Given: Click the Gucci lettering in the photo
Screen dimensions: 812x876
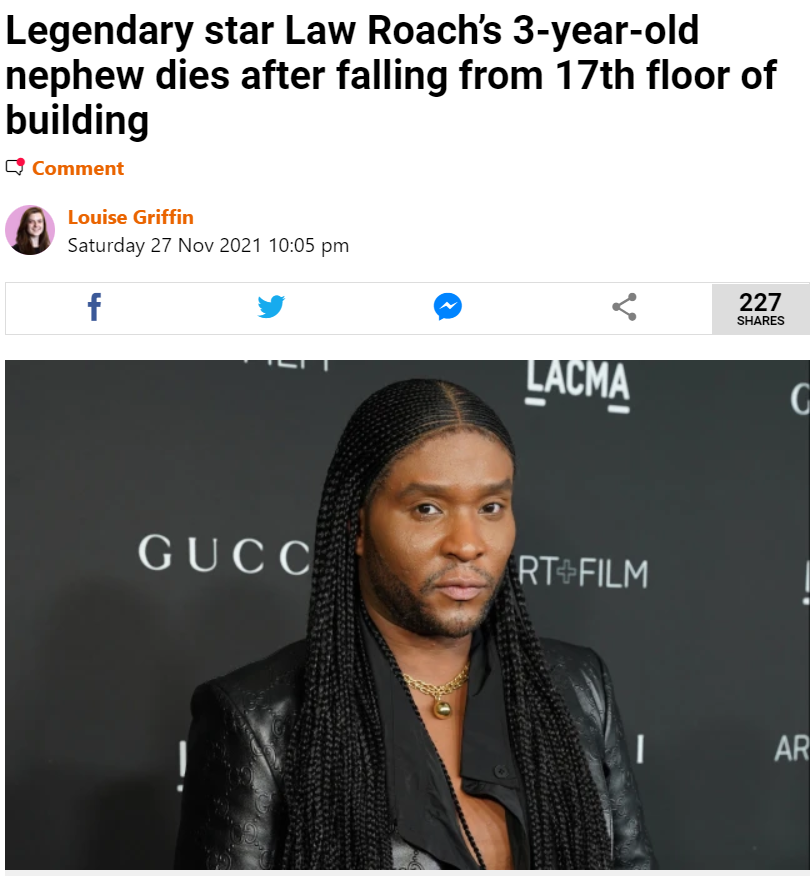Looking at the screenshot, I should pos(224,554).
